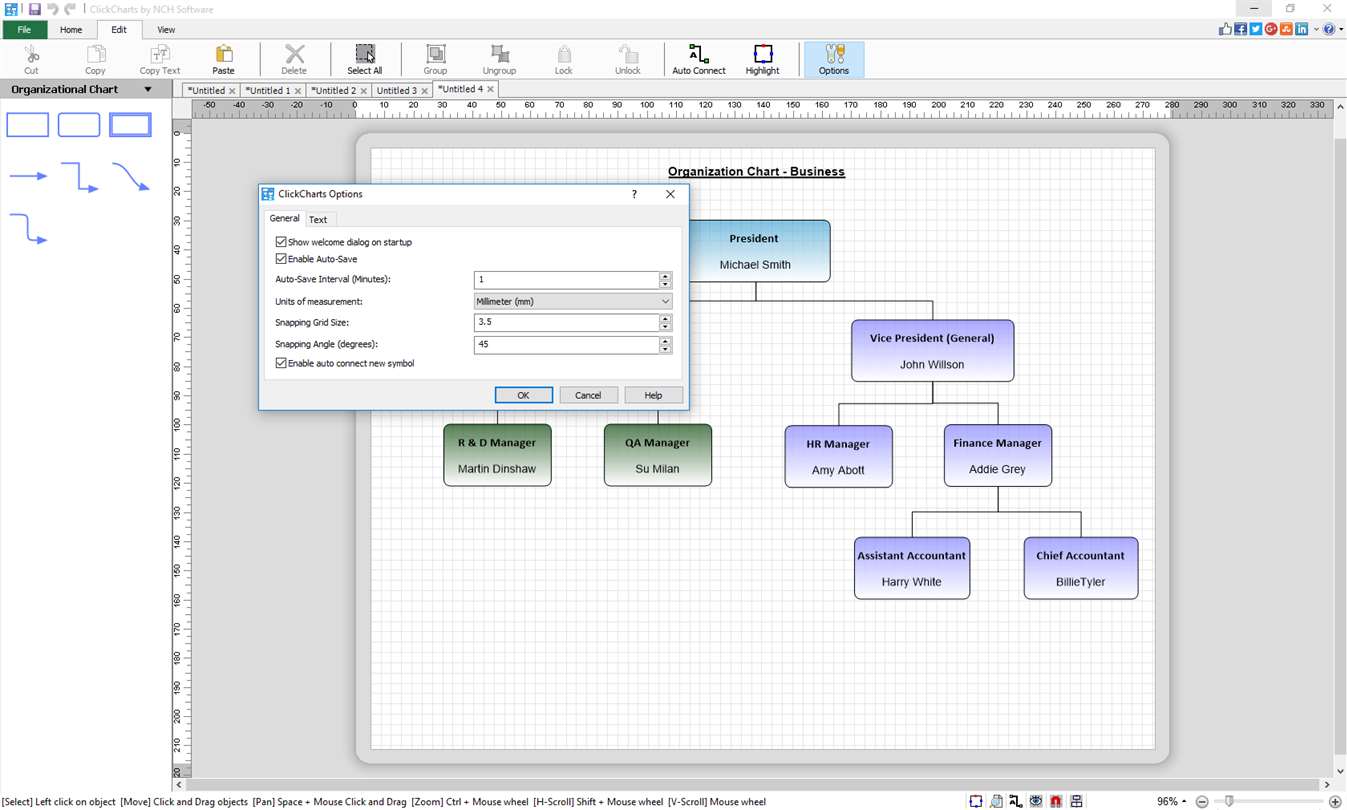Click the Delete X icon in ribbon
This screenshot has height=810, width=1347.
click(x=294, y=54)
